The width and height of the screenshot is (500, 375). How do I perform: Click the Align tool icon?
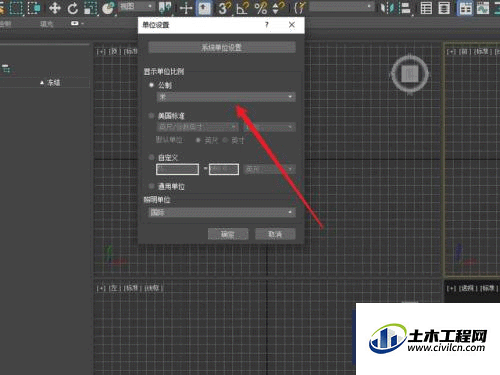[405, 8]
